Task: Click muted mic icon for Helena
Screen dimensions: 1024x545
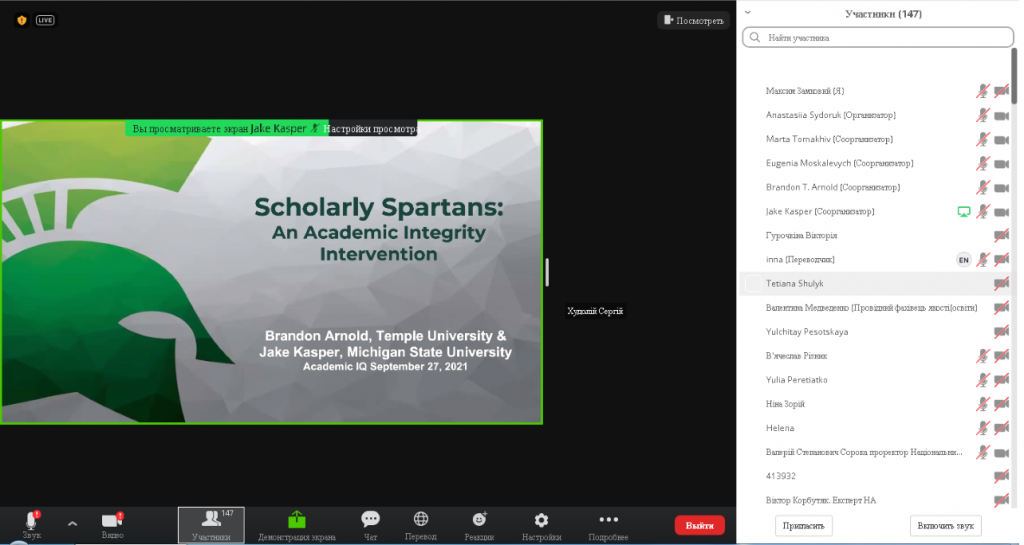Action: (983, 428)
